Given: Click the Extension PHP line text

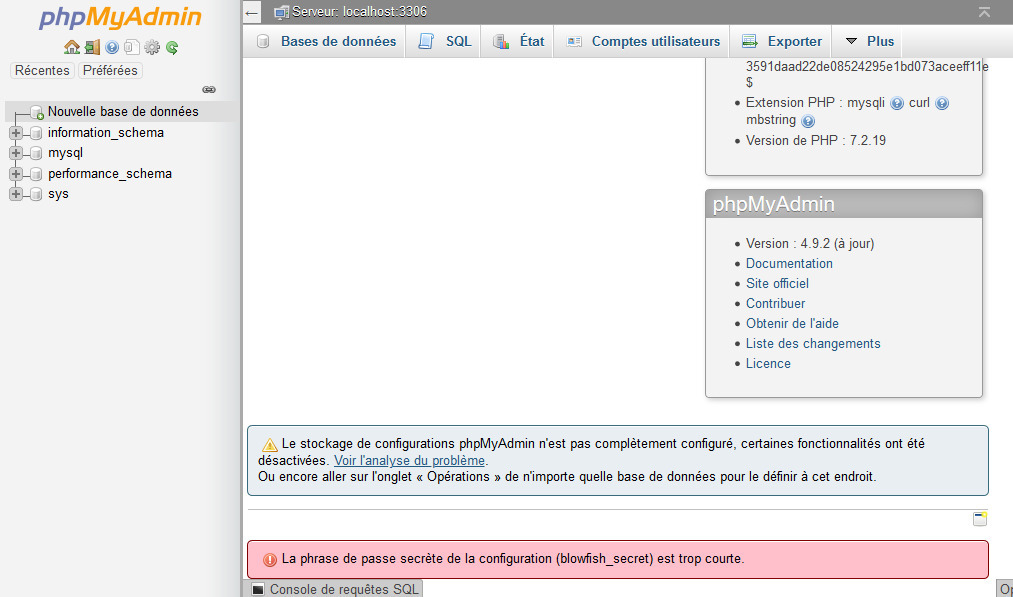Looking at the screenshot, I should tap(815, 103).
